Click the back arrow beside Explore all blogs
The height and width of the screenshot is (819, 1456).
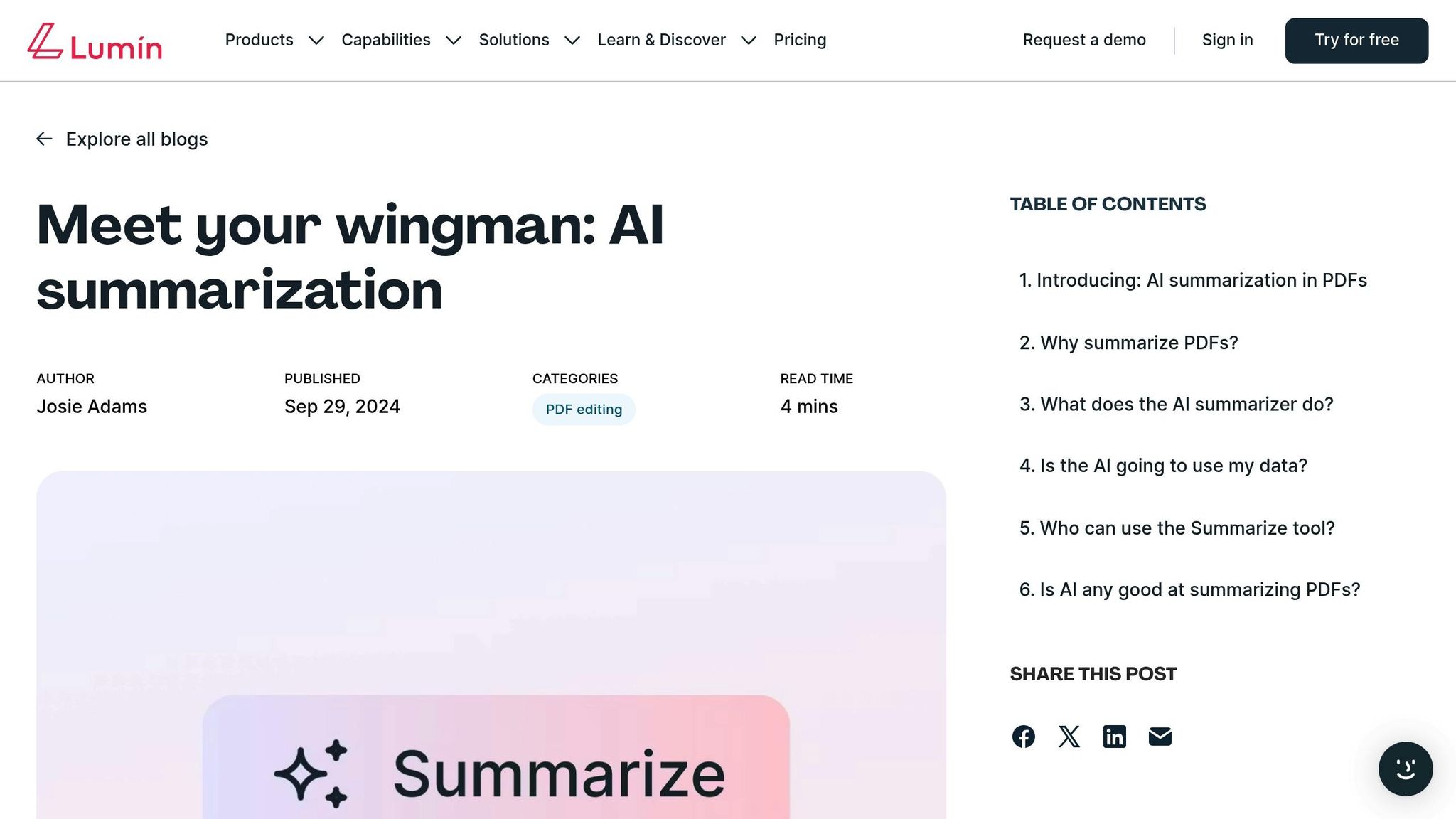[44, 139]
